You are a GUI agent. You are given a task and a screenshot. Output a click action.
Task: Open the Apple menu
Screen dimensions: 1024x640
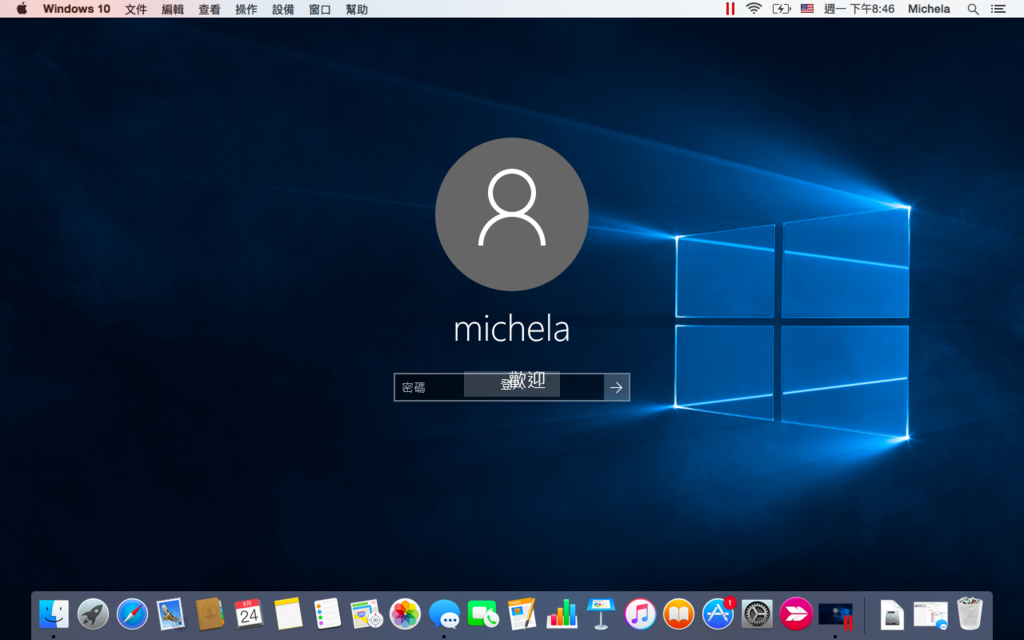tap(22, 8)
